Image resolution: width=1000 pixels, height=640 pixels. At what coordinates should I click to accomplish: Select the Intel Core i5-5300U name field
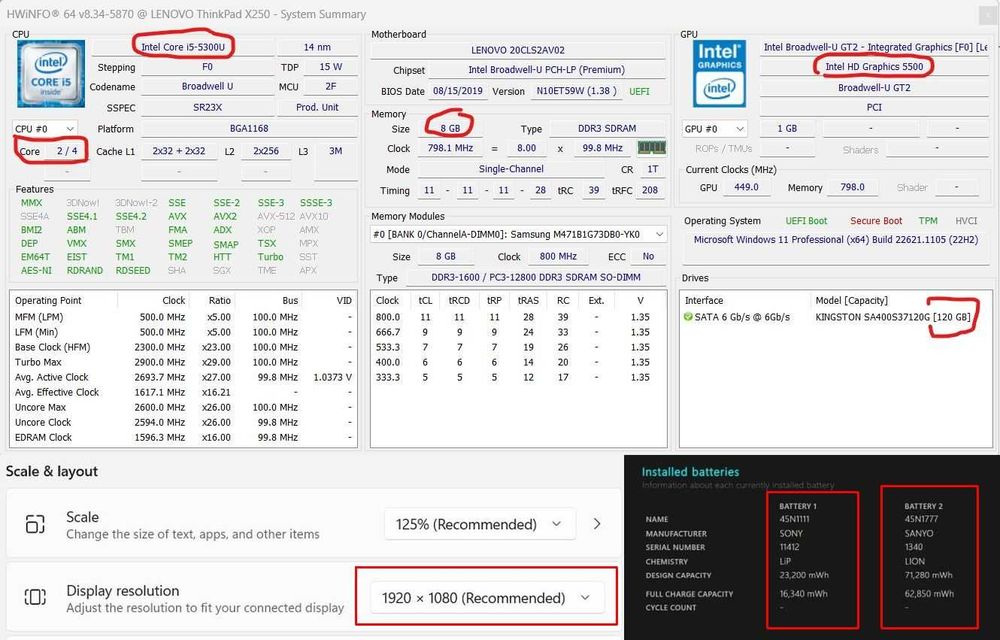[x=183, y=47]
